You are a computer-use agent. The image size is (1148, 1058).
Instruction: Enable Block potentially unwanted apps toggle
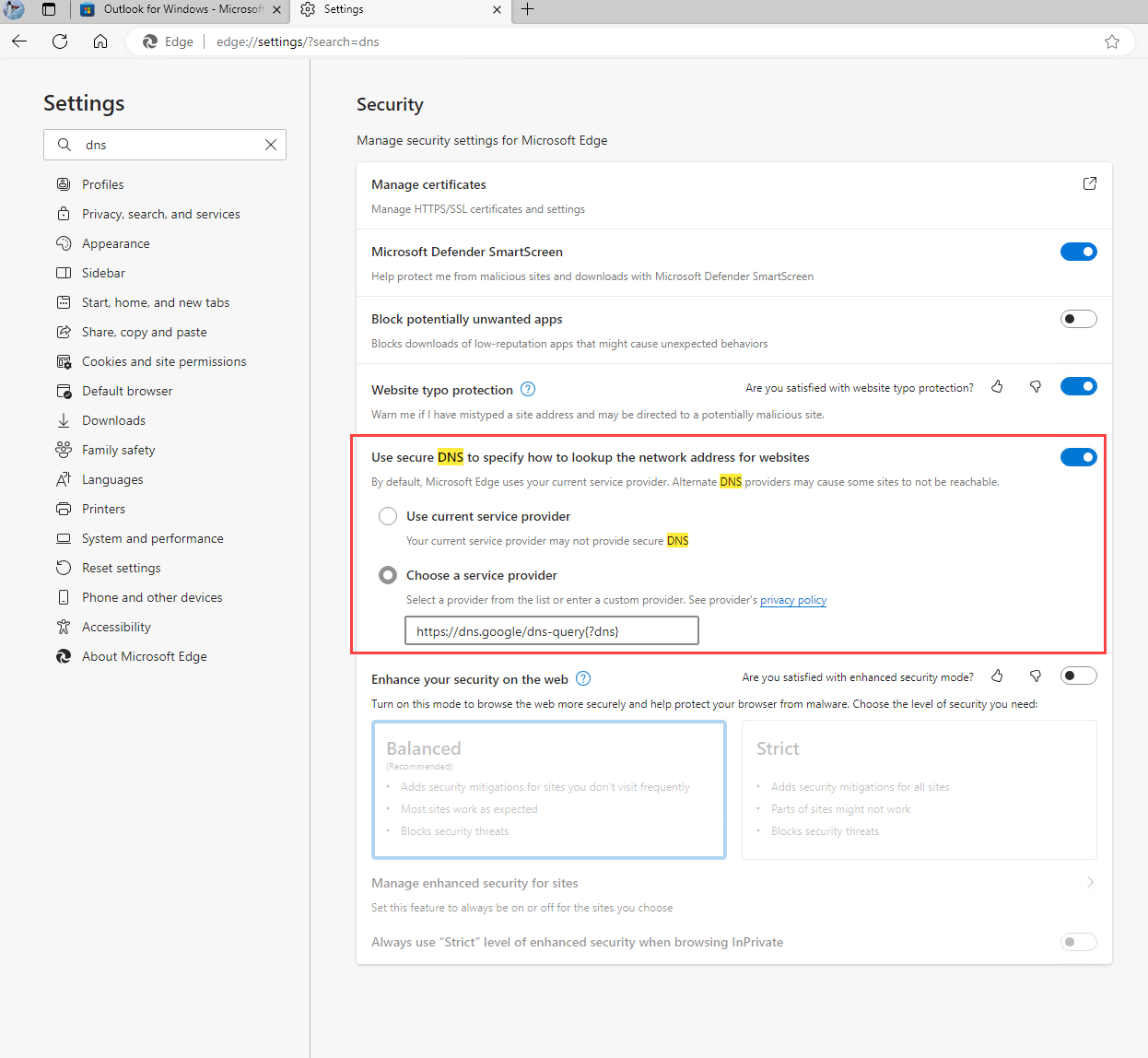(x=1079, y=319)
